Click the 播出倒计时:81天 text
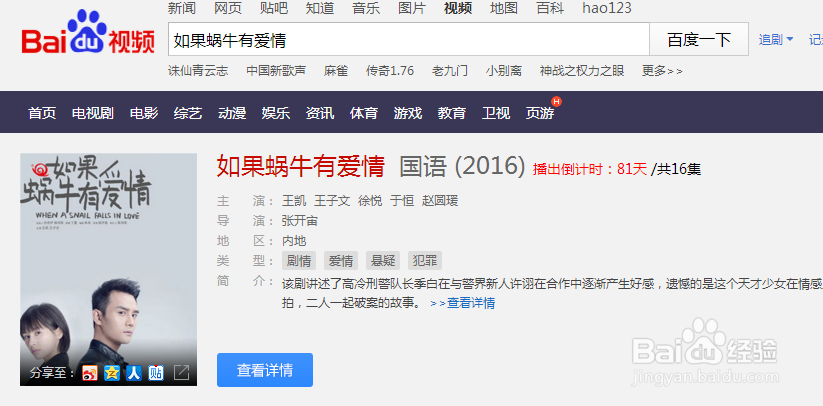 [x=590, y=169]
